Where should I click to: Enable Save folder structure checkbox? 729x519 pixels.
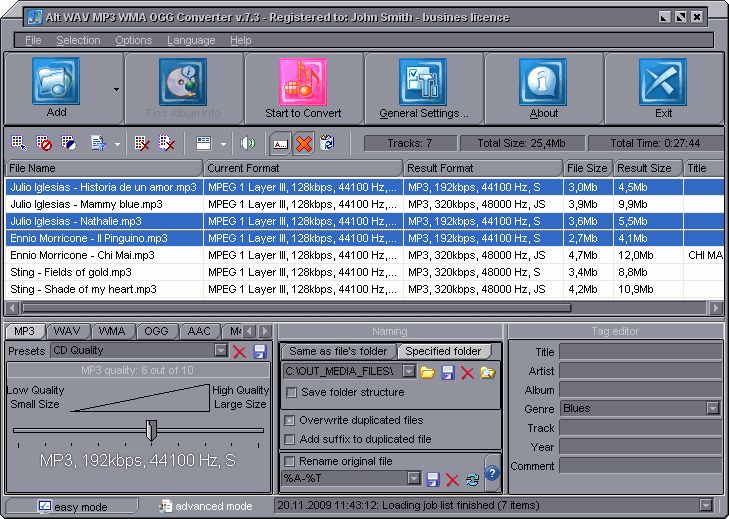(x=291, y=392)
